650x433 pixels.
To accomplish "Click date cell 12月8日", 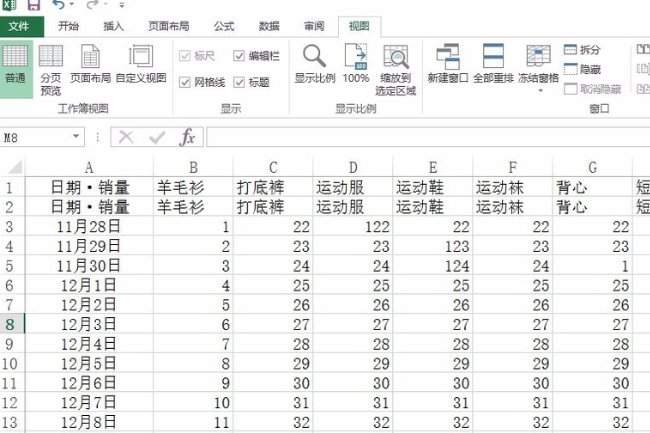I will [x=89, y=422].
